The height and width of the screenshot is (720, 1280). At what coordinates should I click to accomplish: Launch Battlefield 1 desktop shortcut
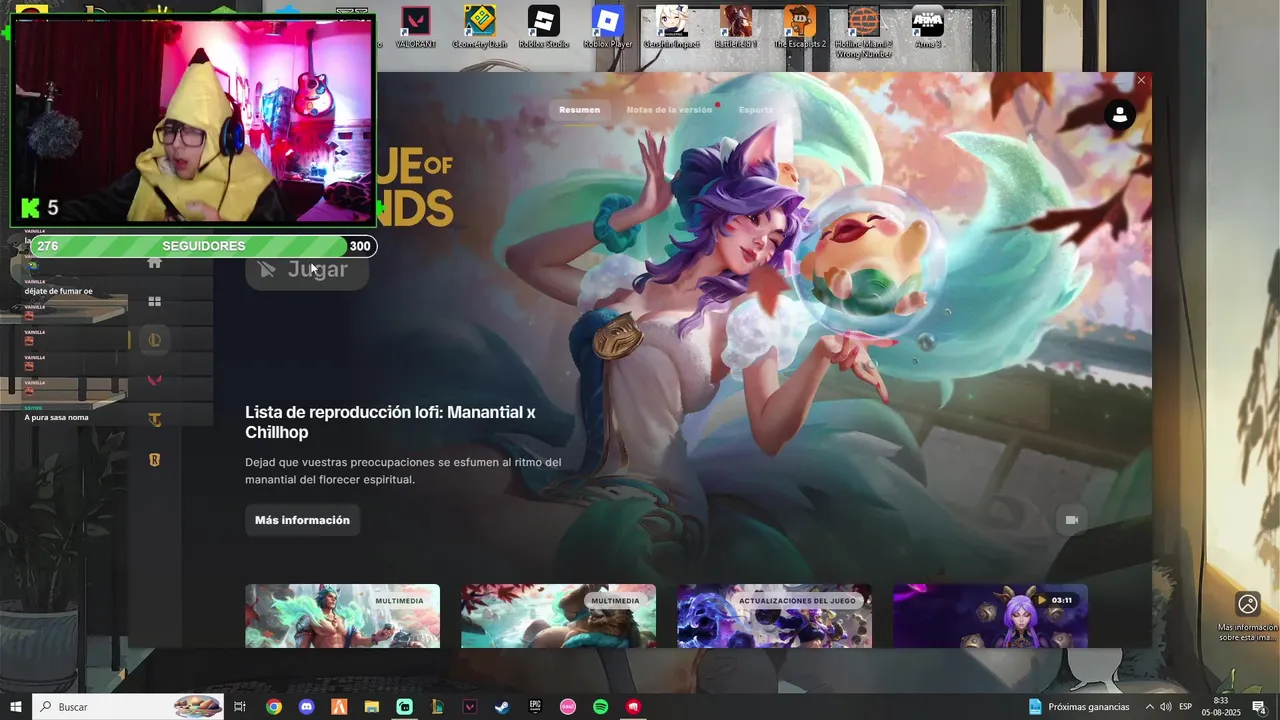point(736,27)
